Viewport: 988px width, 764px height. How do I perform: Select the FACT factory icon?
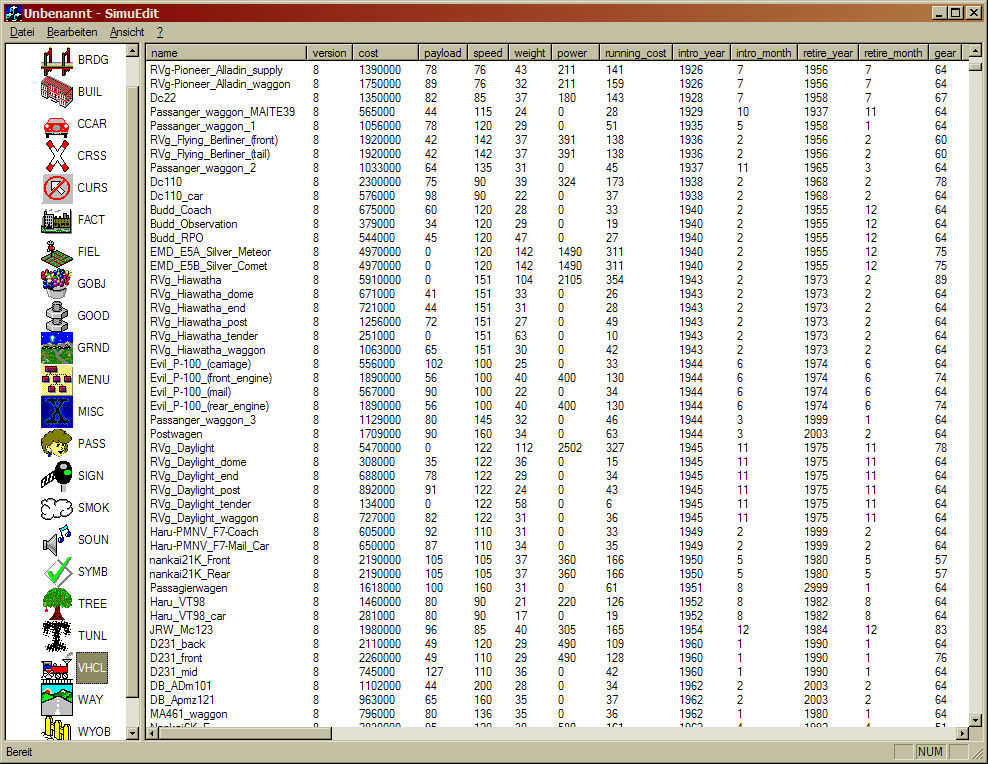[x=57, y=220]
